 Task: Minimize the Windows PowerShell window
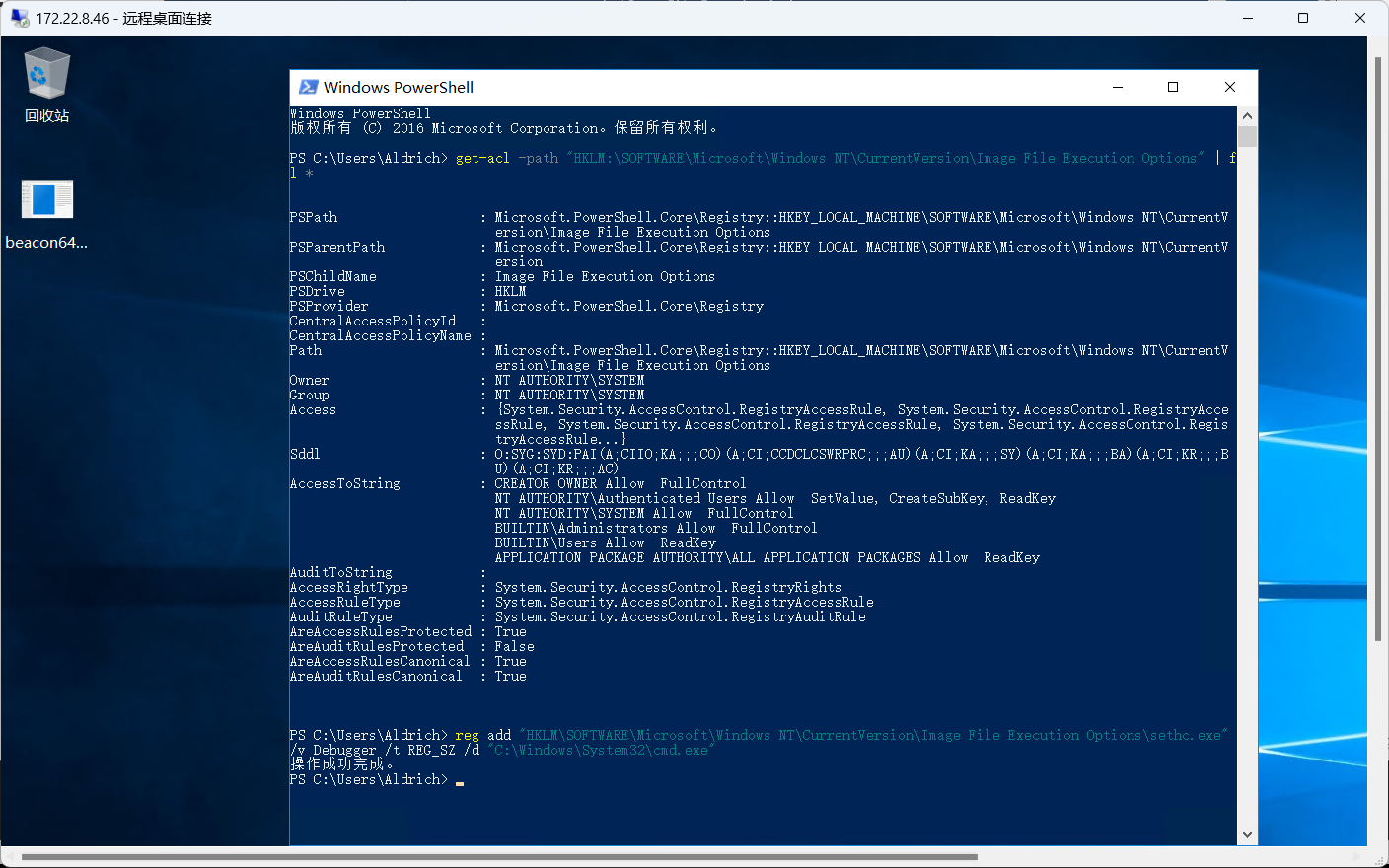(1118, 87)
